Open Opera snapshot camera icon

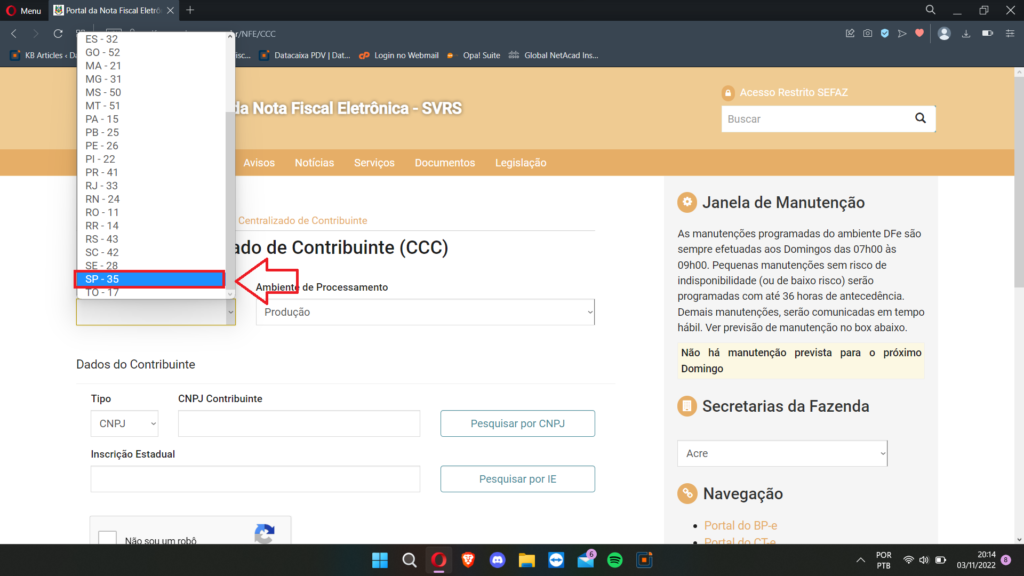click(x=867, y=33)
